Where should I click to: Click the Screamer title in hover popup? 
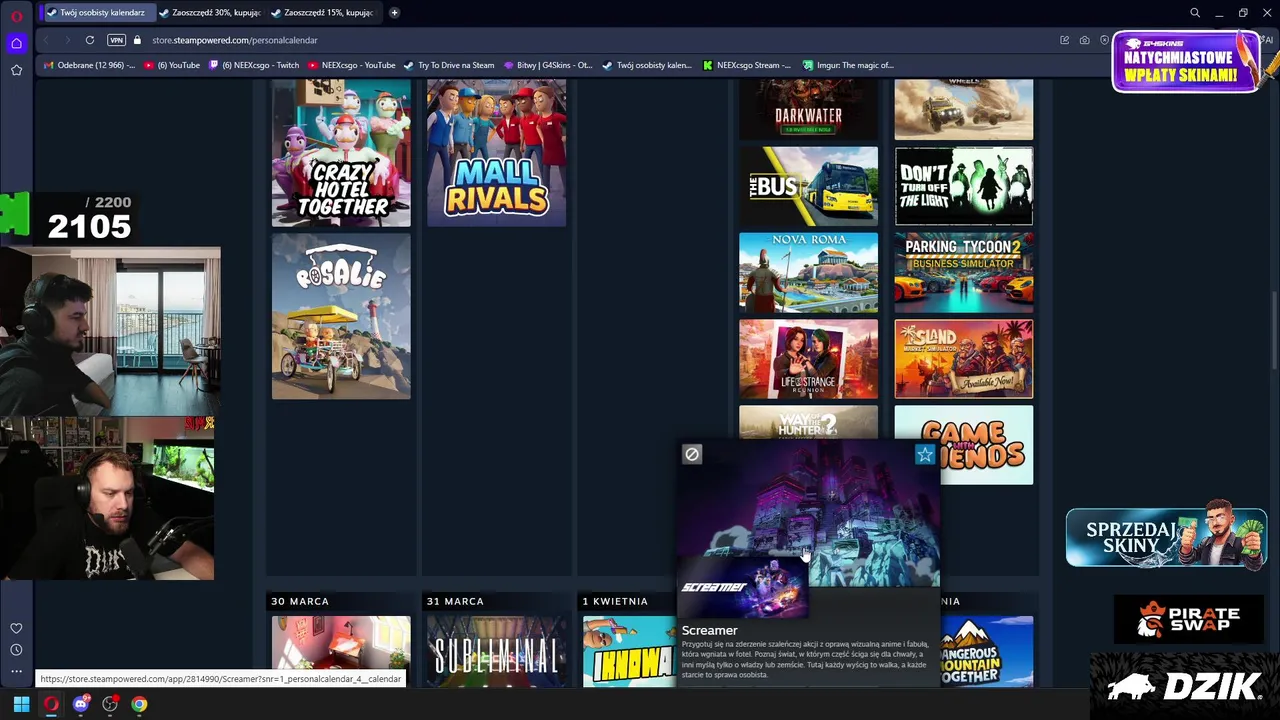click(x=709, y=630)
